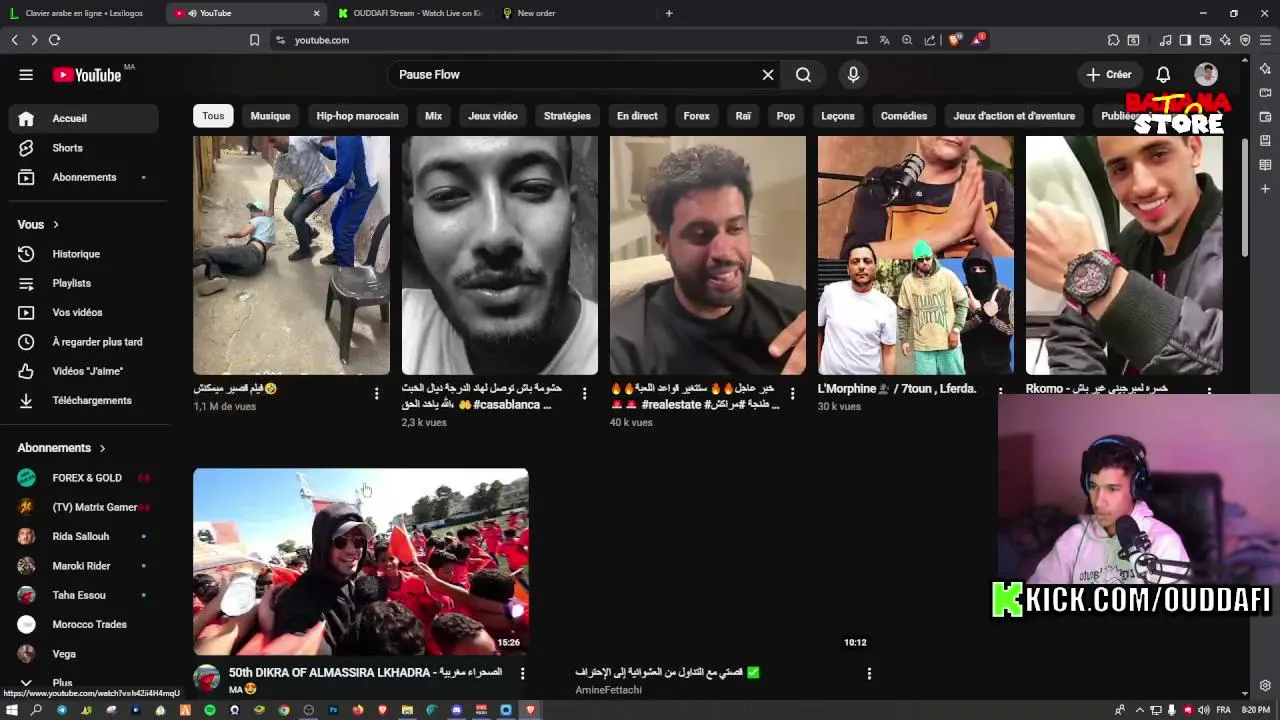Select the Pop chip

(786, 116)
